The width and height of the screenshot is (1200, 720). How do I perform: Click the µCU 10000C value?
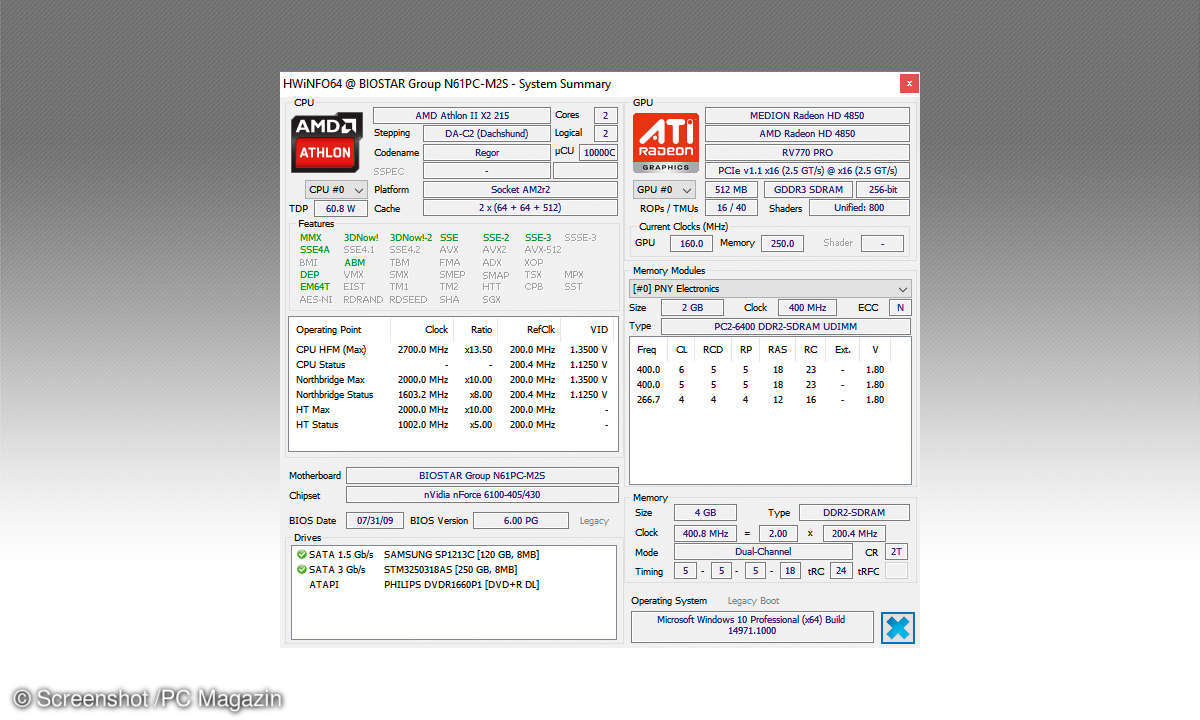(x=599, y=153)
